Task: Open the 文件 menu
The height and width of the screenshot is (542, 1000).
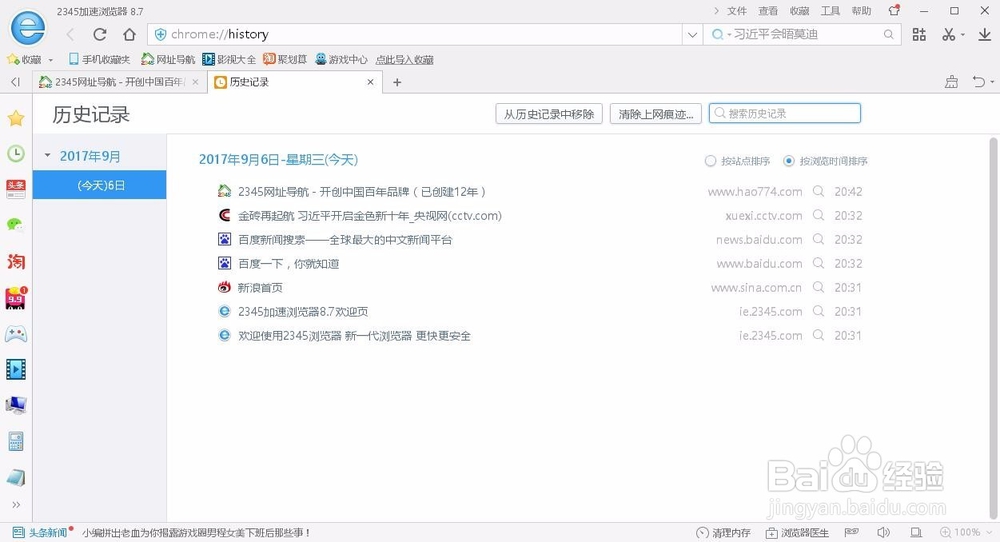Action: coord(737,11)
